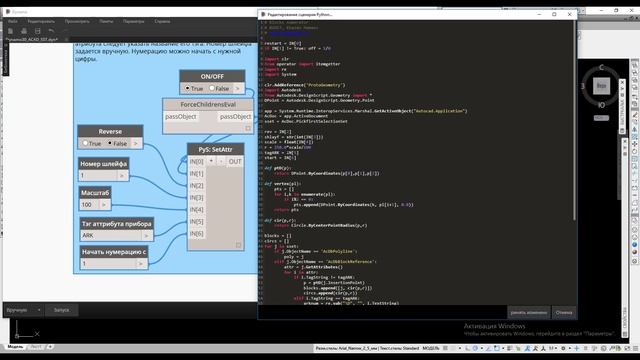Viewport: 640px width, 360px height.
Task: Click the Масштаб node output arrow
Action: (104, 204)
